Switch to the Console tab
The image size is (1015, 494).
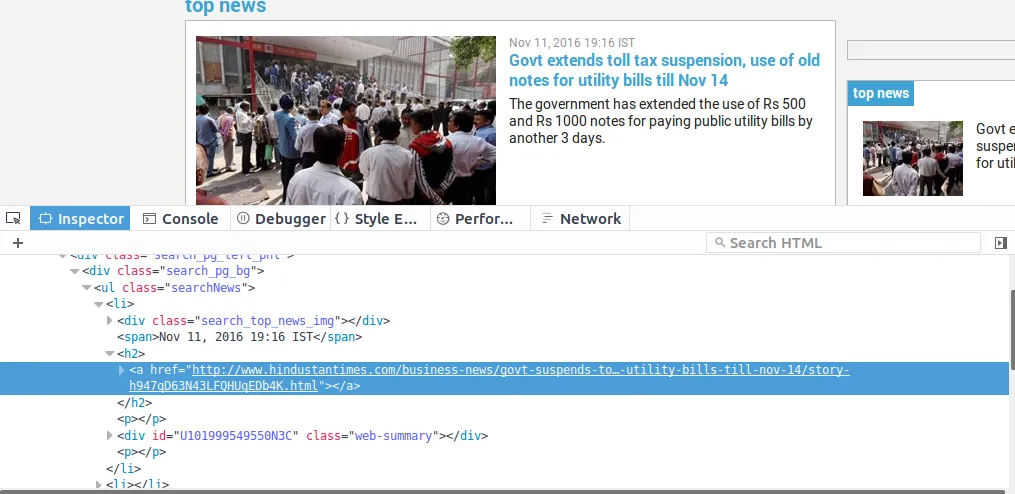click(181, 218)
